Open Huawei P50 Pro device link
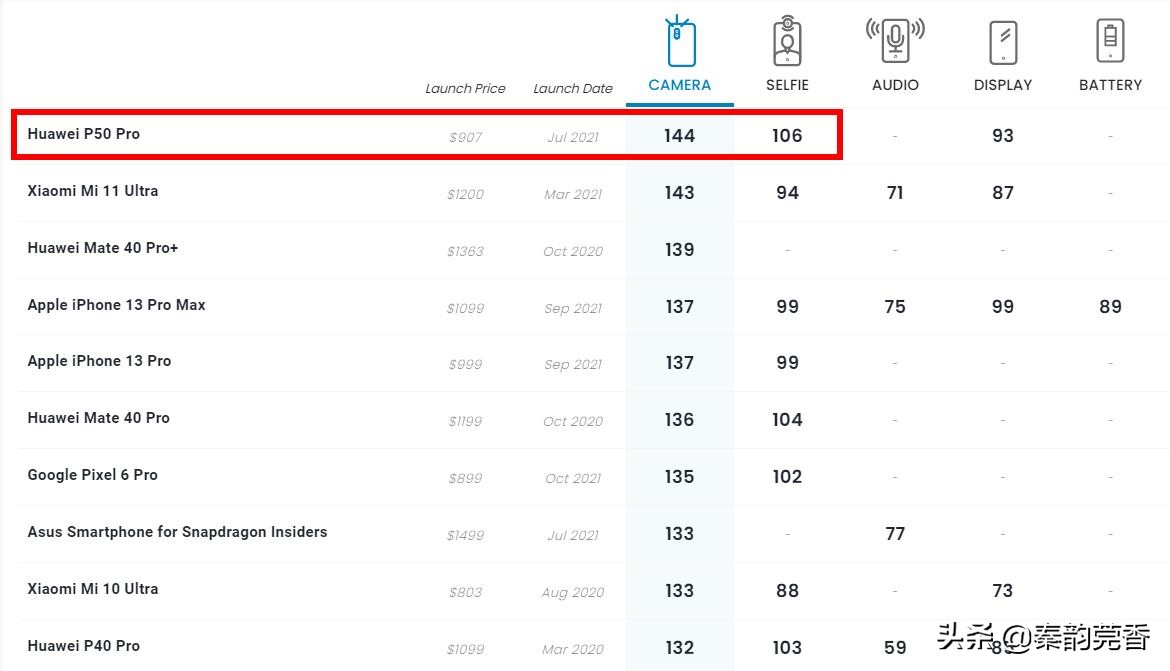 point(84,134)
